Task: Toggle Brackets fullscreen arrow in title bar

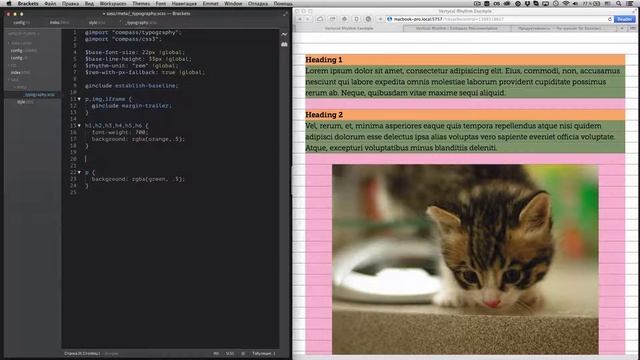Action: pyautogui.click(x=285, y=13)
